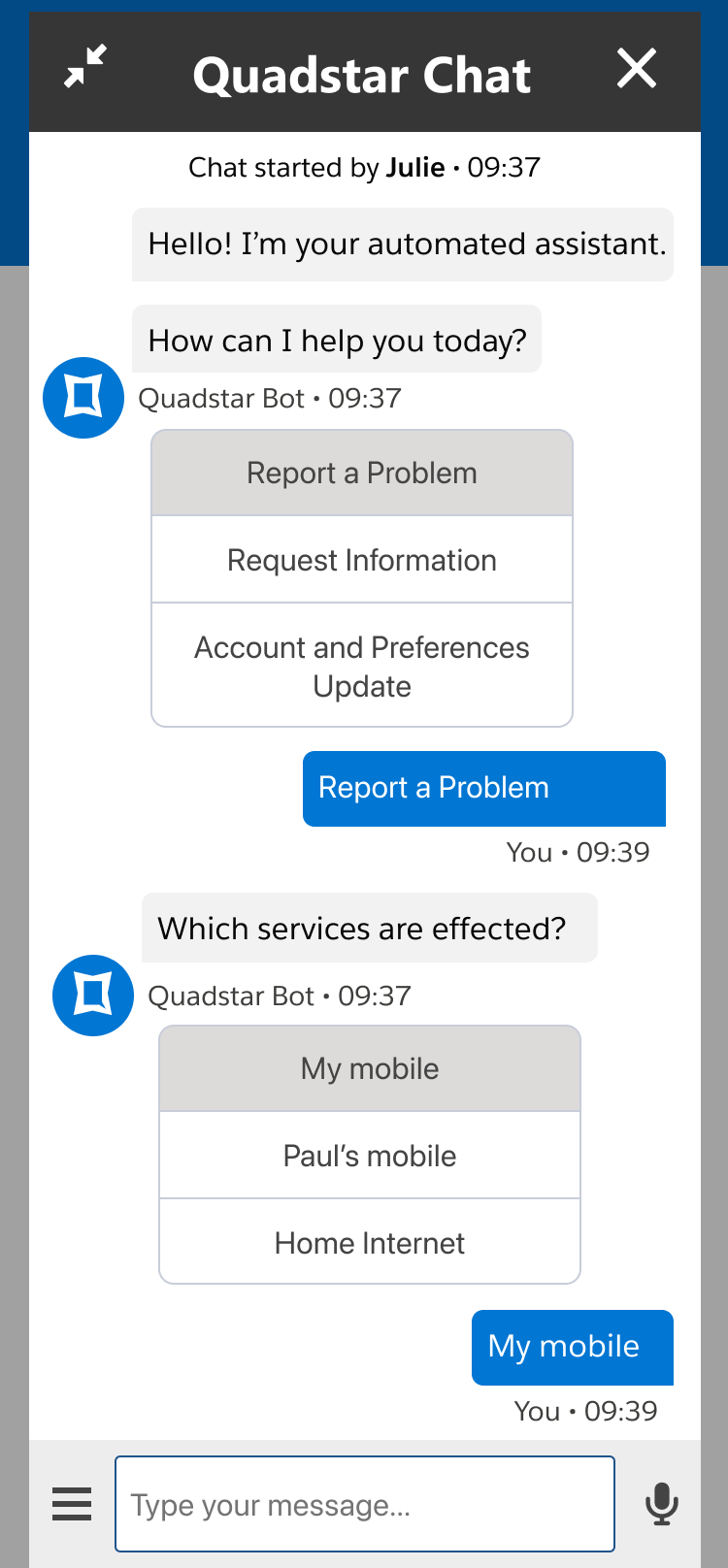This screenshot has width=728, height=1568.
Task: Close the Quadstar Chat window
Action: click(x=637, y=69)
